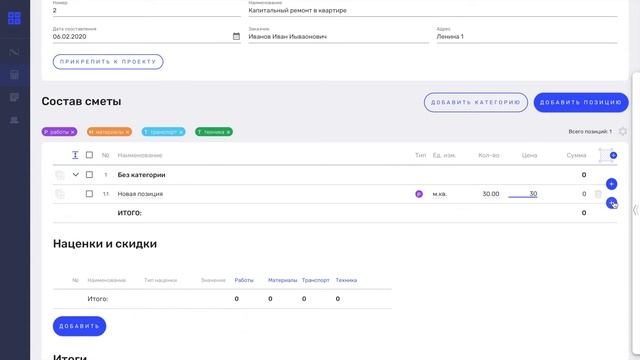
Task: Click 'Техника' column header link
Action: coord(346,280)
